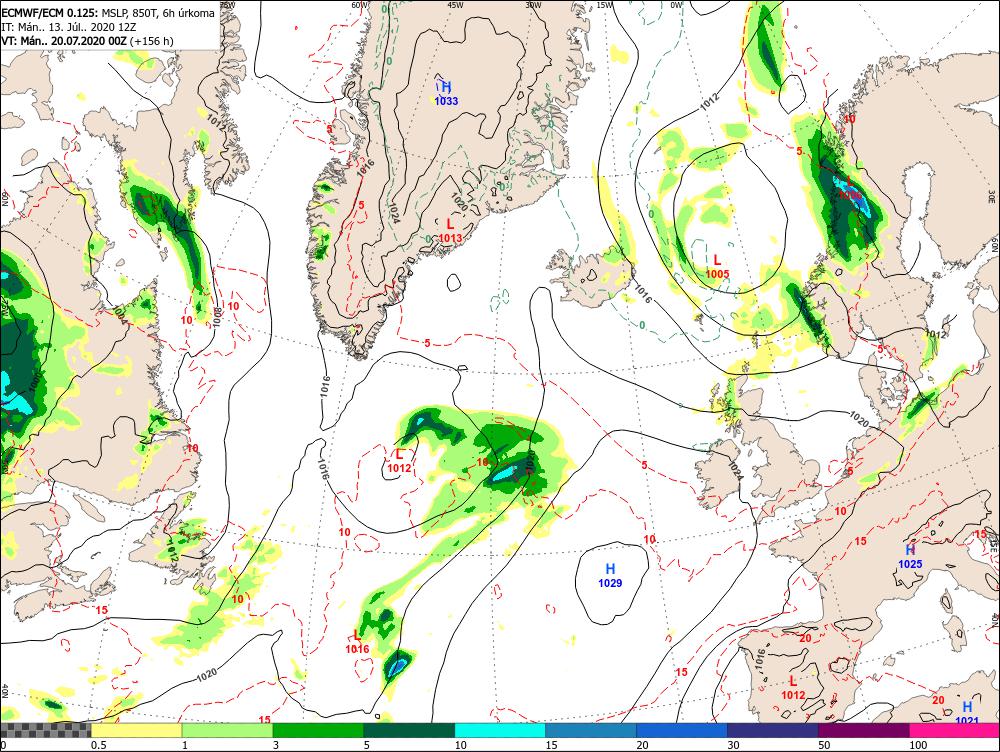Click the '45W' longitude label at top
Screen dimensions: 1000x752
pyautogui.click(x=455, y=4)
